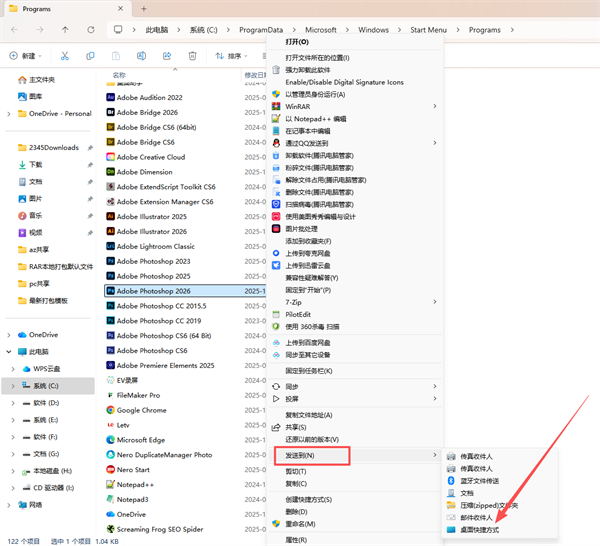Screen dimensions: 600x546
Task: Click the Cut scissors icon in toolbar
Action: 65,56
